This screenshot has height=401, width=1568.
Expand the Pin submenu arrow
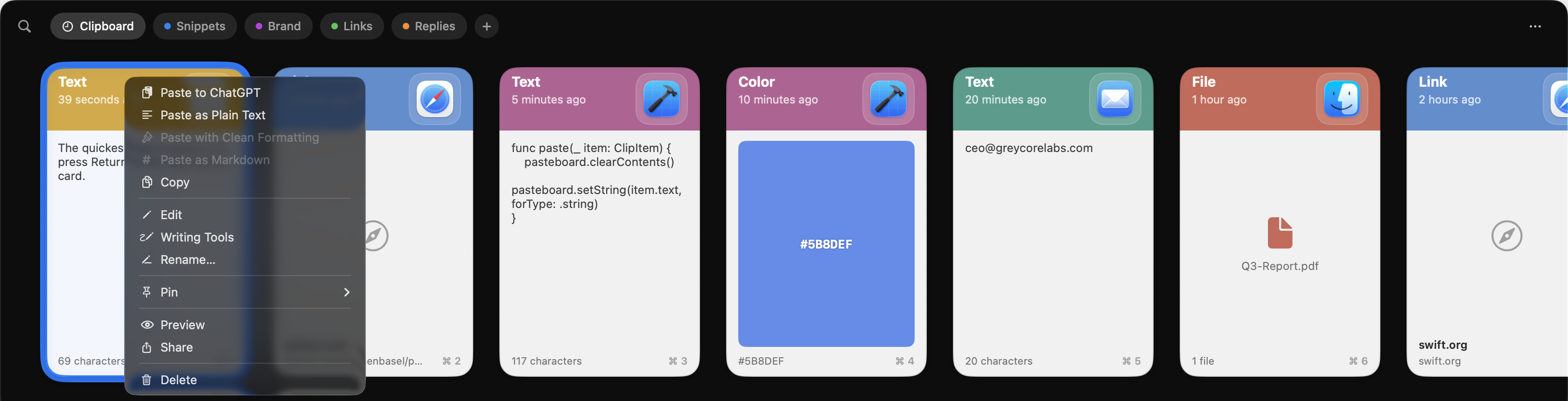346,292
